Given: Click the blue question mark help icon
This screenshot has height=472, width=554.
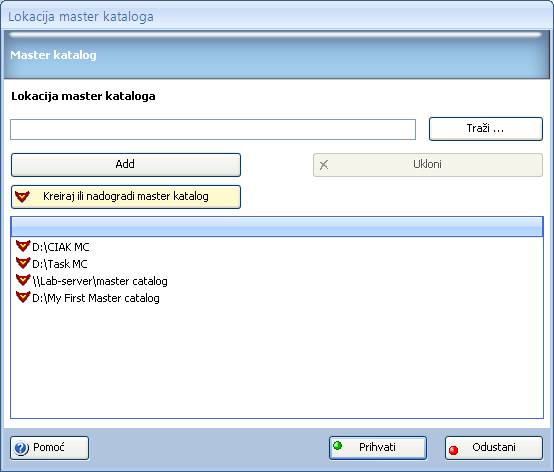Looking at the screenshot, I should point(21,448).
